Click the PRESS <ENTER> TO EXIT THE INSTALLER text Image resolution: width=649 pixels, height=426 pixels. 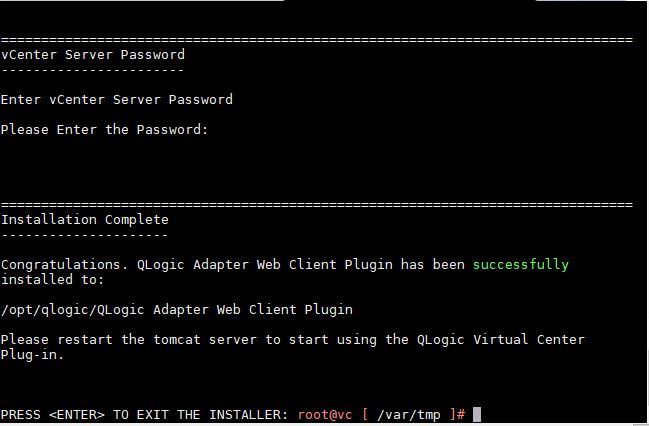[x=144, y=415]
